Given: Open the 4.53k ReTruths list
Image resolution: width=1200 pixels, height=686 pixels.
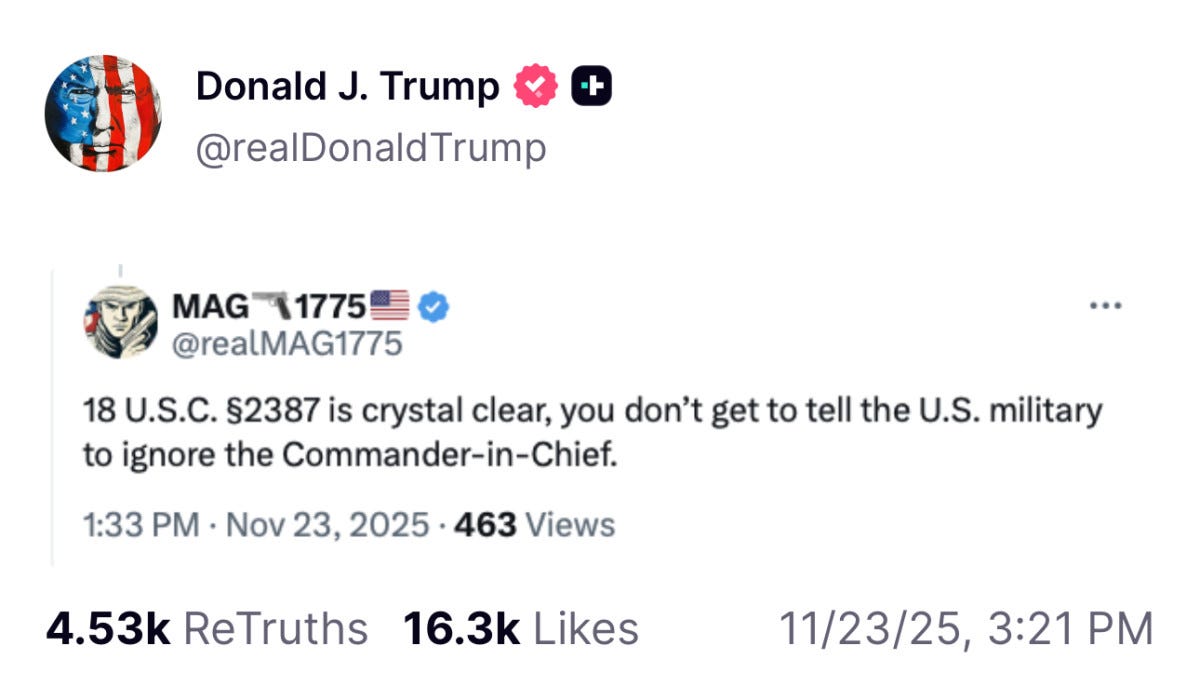Looking at the screenshot, I should pos(203,628).
